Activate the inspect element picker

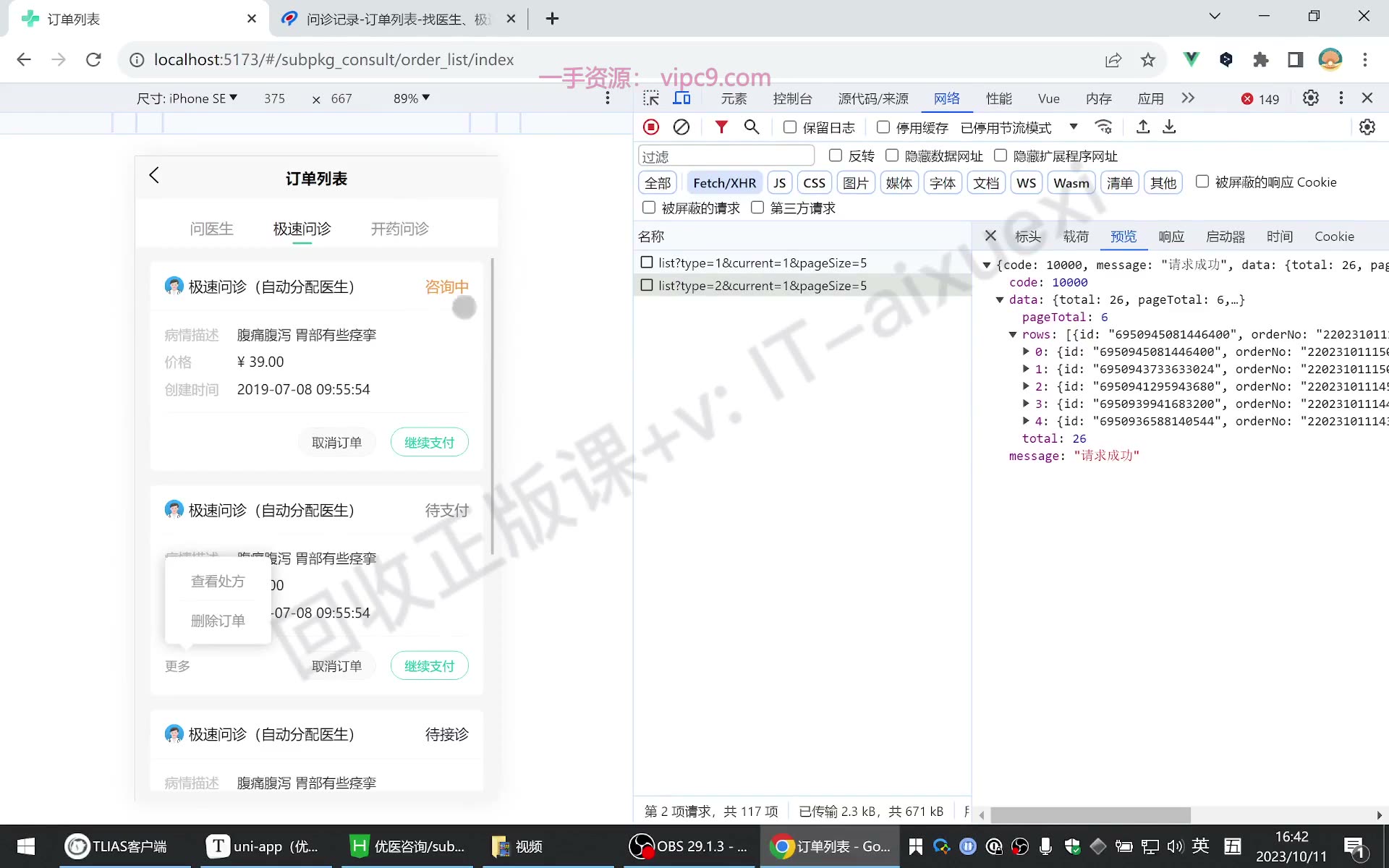651,98
